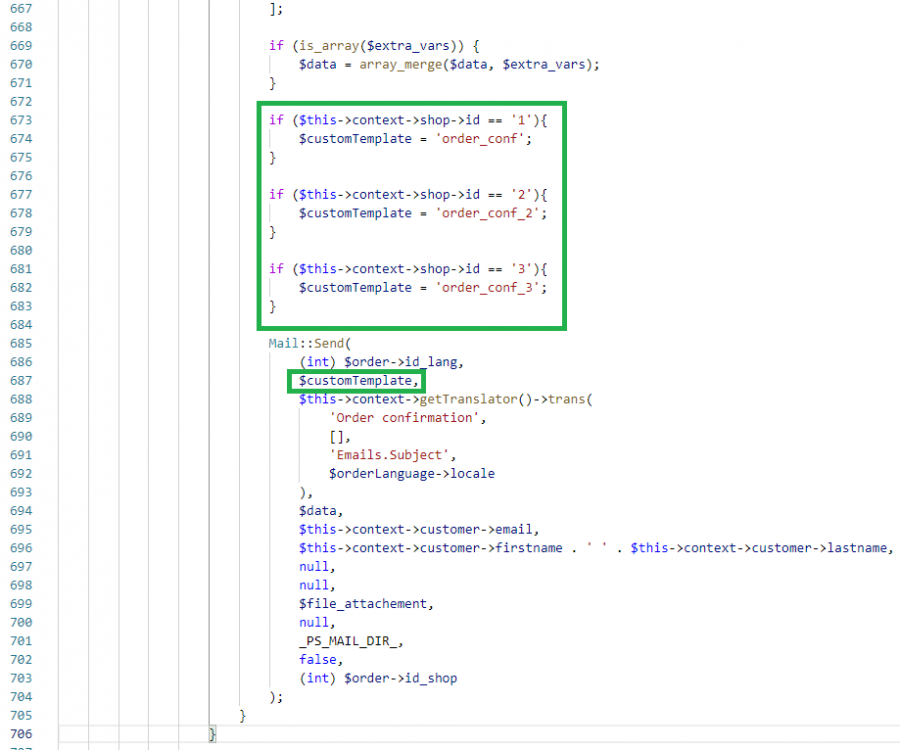Click the 'order_conf_3' string literal
Viewport: 900px width, 750px height.
pos(494,287)
